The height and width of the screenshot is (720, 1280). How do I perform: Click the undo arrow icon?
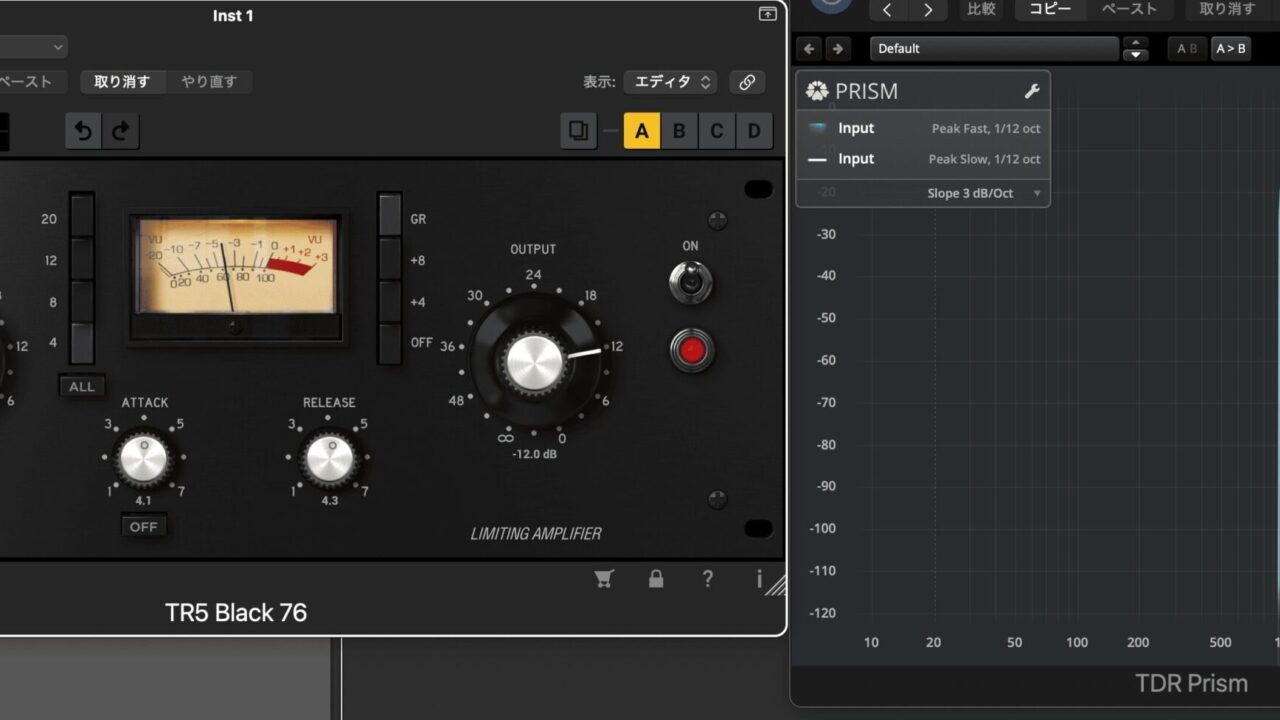(84, 131)
